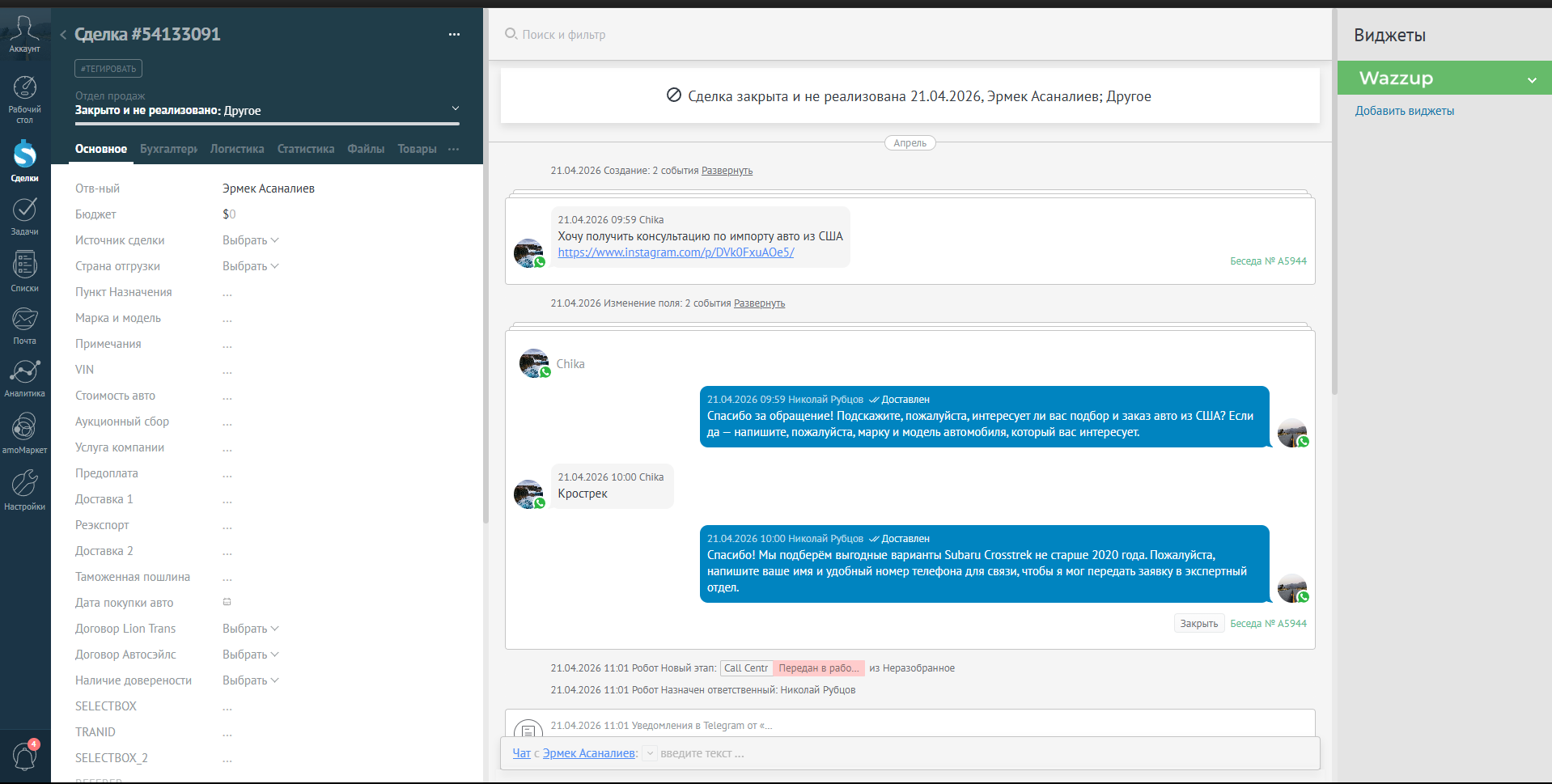Click Chika avatar in chat header
Screen dimensions: 1552x784
[534, 363]
